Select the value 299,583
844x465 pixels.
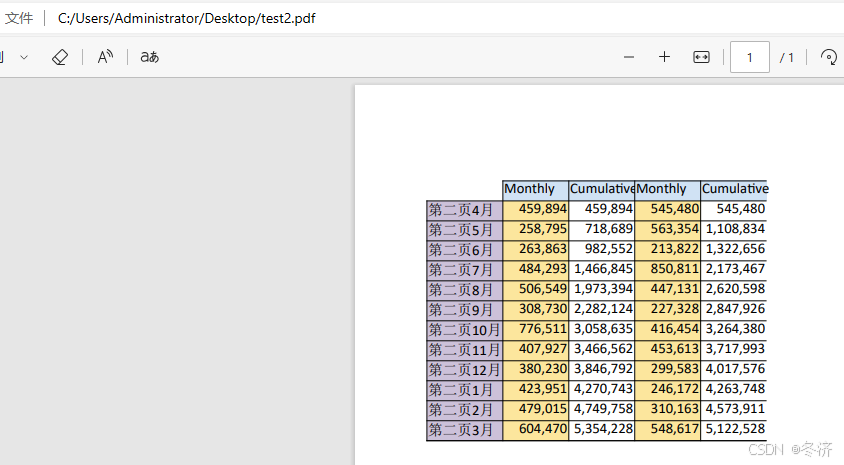674,368
